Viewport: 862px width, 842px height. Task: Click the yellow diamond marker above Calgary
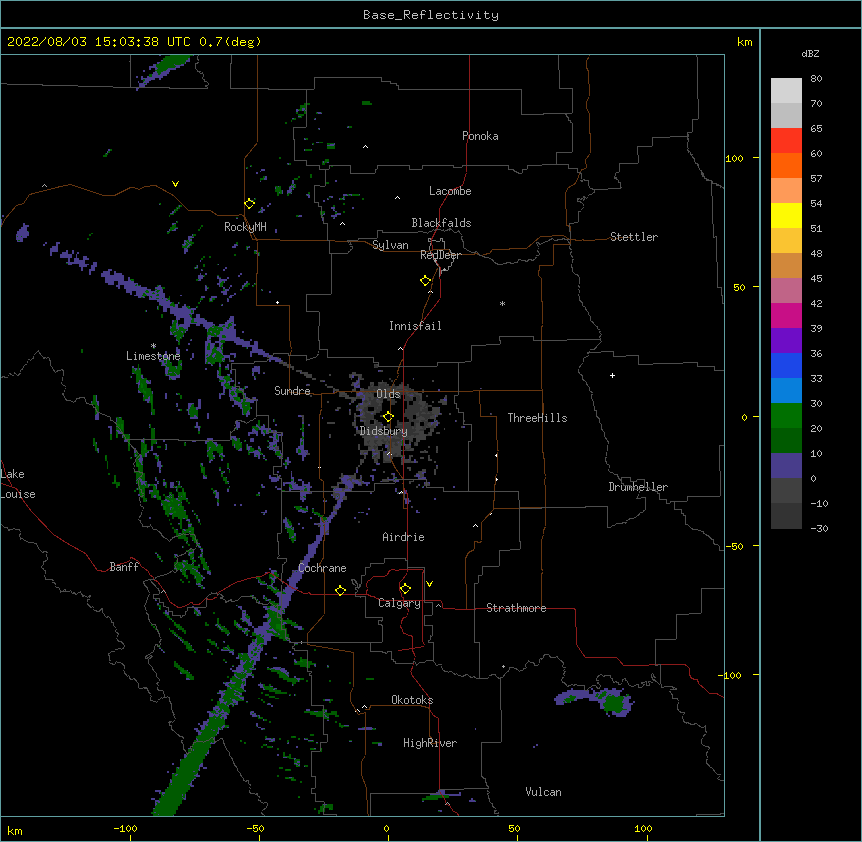405,589
